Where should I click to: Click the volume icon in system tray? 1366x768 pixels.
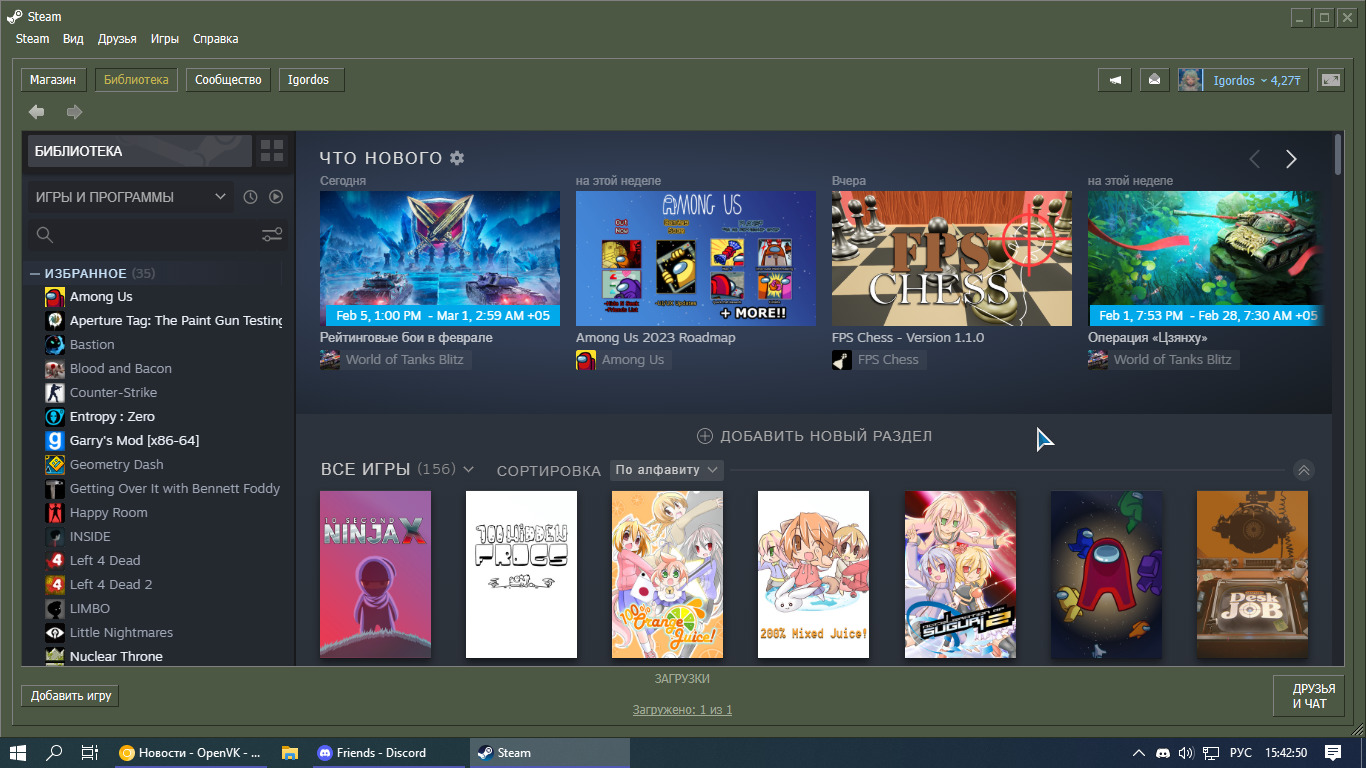coord(1187,753)
